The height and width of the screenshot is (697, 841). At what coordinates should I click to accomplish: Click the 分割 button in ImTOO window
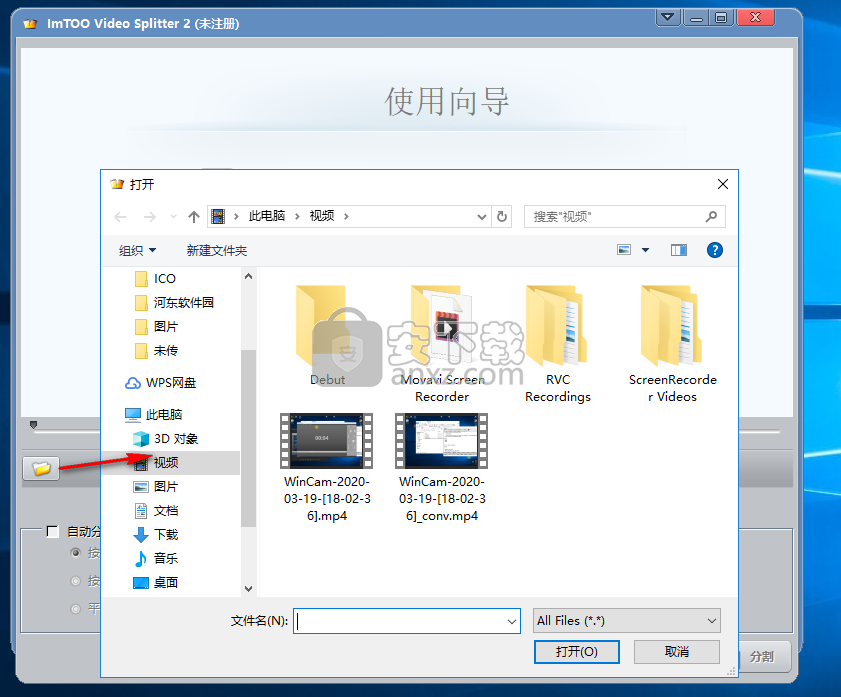(x=762, y=657)
